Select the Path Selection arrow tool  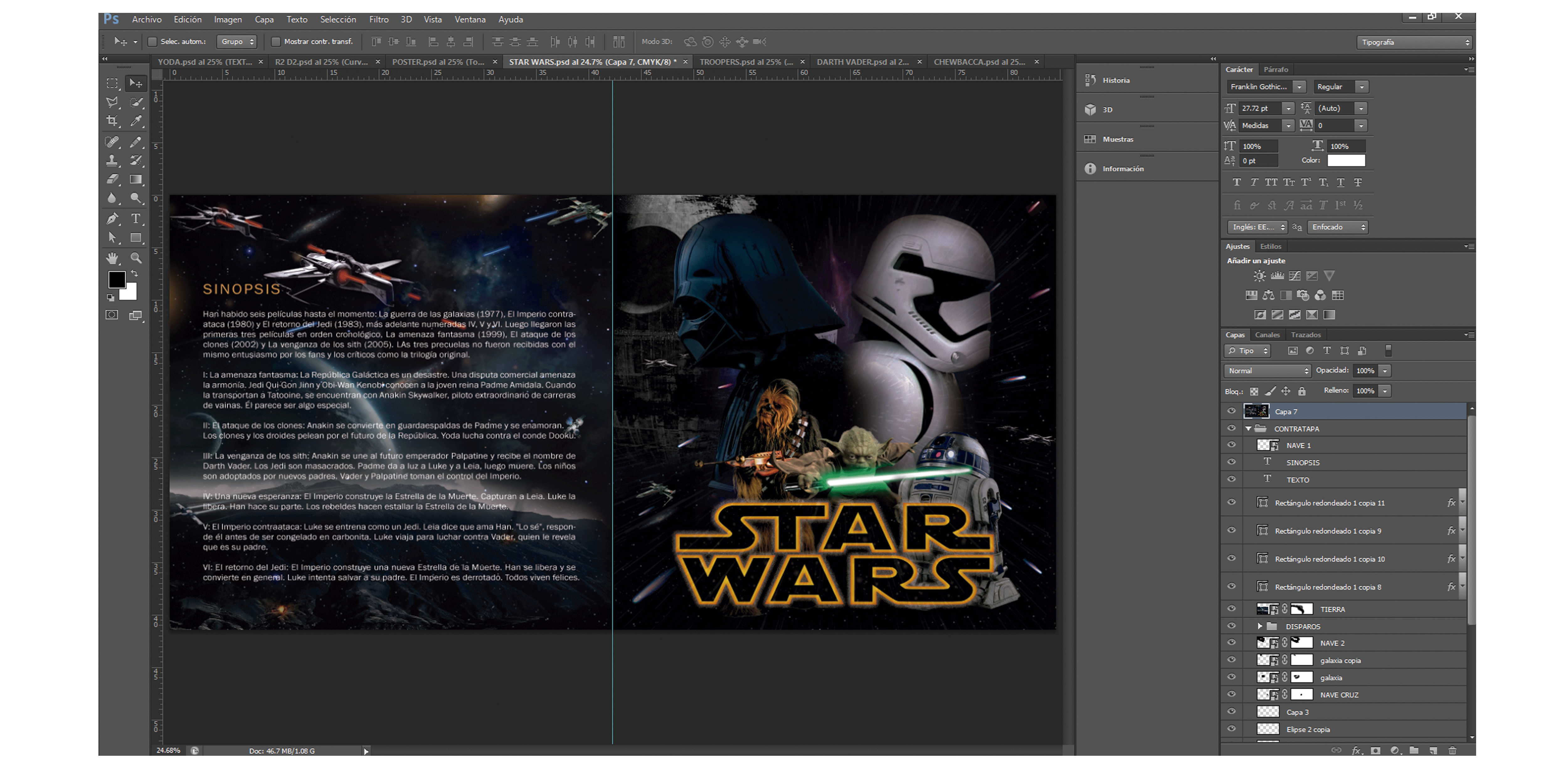click(x=113, y=237)
